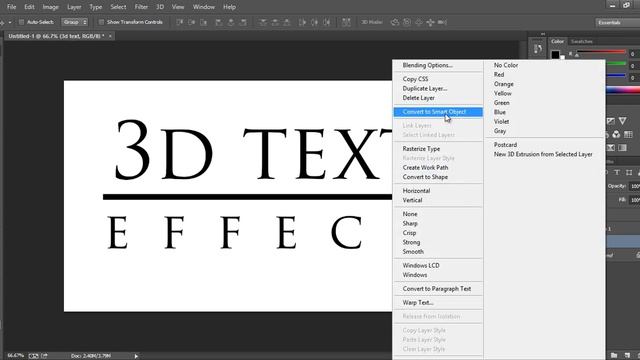Click the 3D slide mode icon
This screenshot has width=640, height=360.
click(x=430, y=22)
